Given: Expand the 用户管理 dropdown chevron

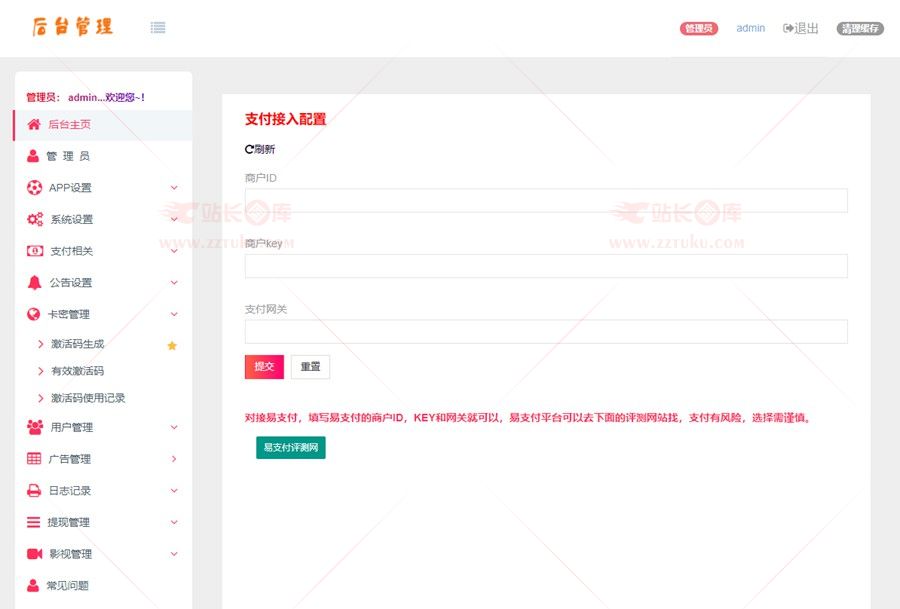Looking at the screenshot, I should coord(174,428).
